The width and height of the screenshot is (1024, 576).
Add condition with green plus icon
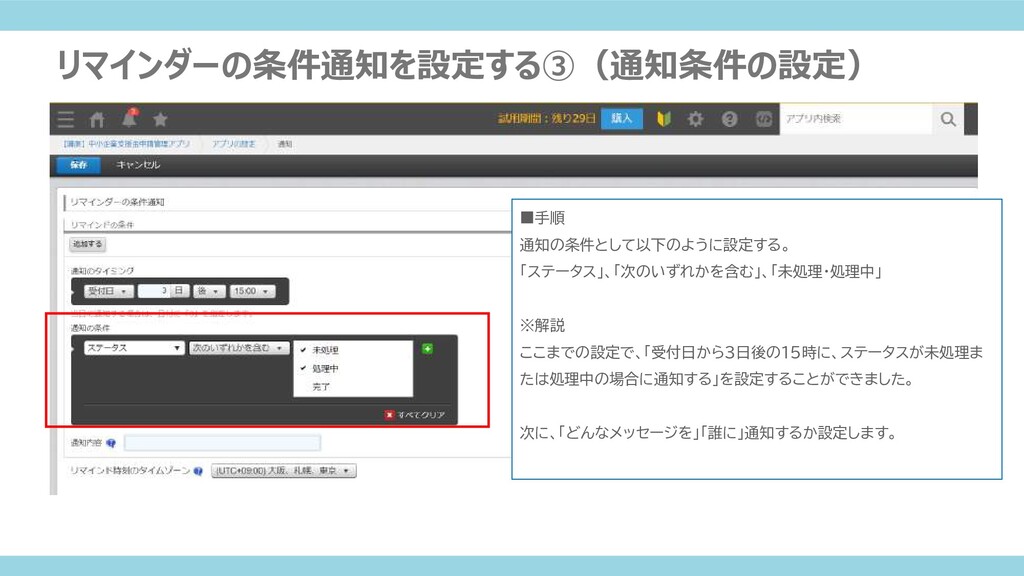coord(428,349)
